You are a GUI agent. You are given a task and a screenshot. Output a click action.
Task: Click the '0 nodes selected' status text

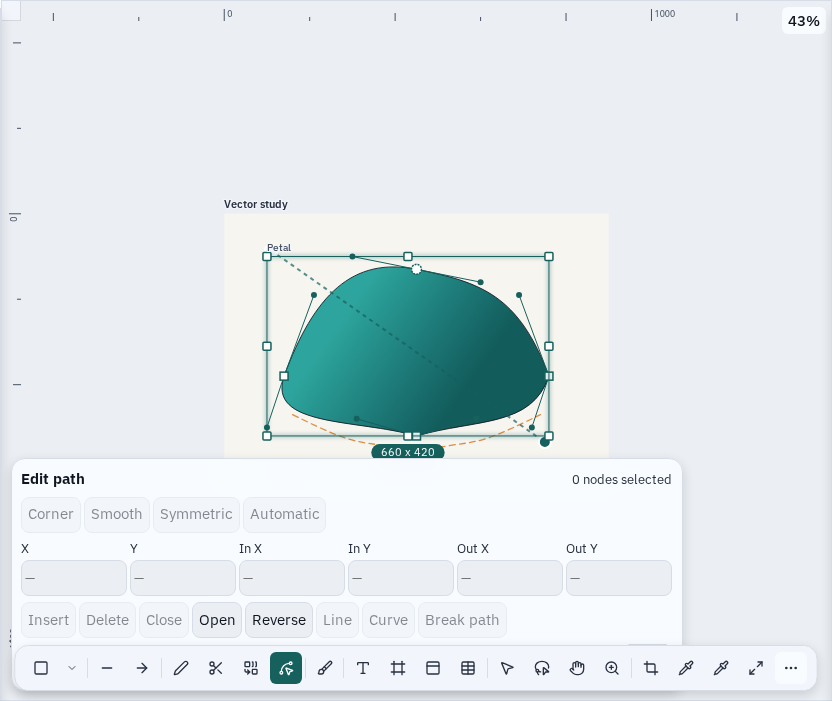[x=621, y=480]
